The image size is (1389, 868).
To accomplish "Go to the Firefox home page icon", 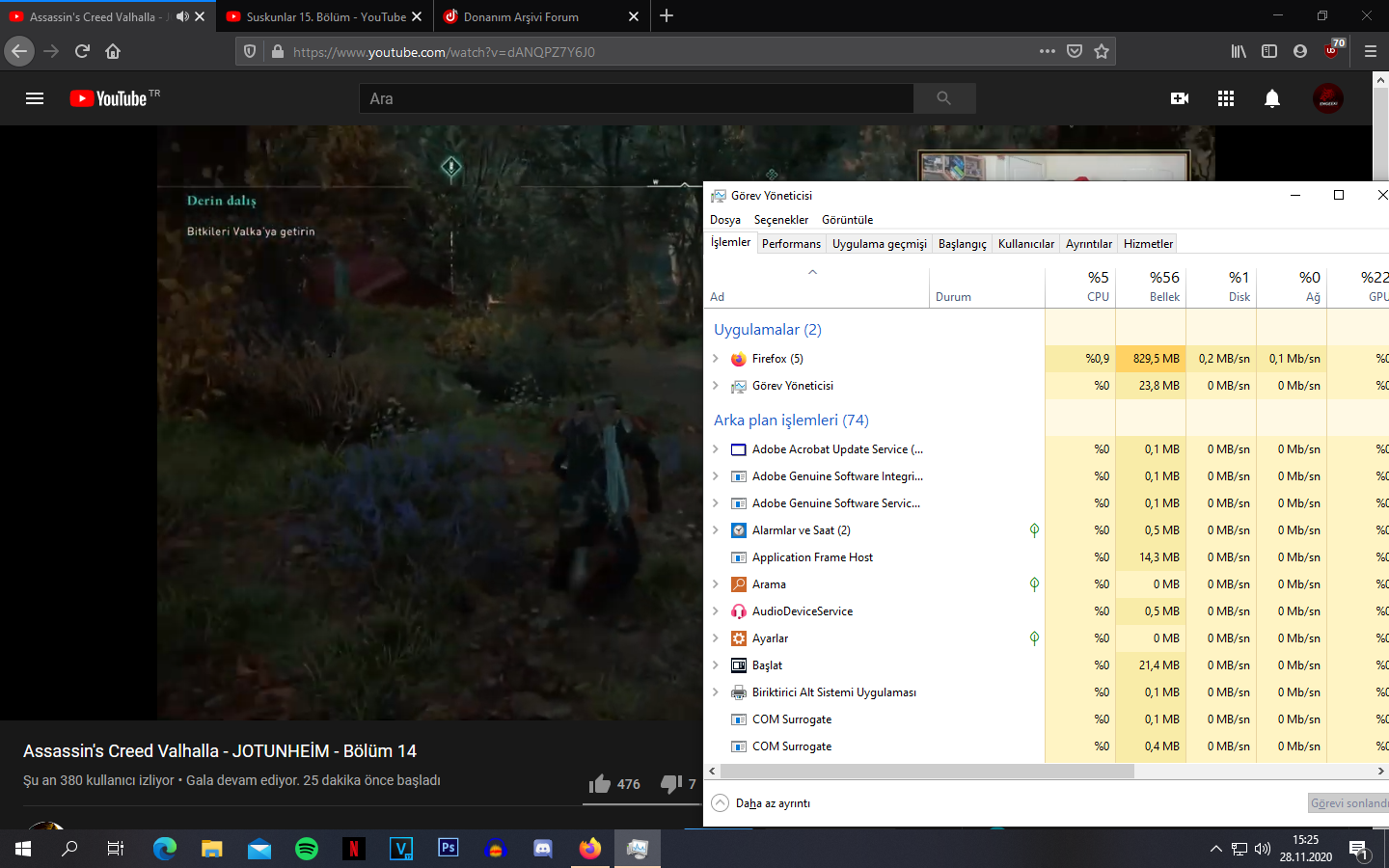I will 113,51.
